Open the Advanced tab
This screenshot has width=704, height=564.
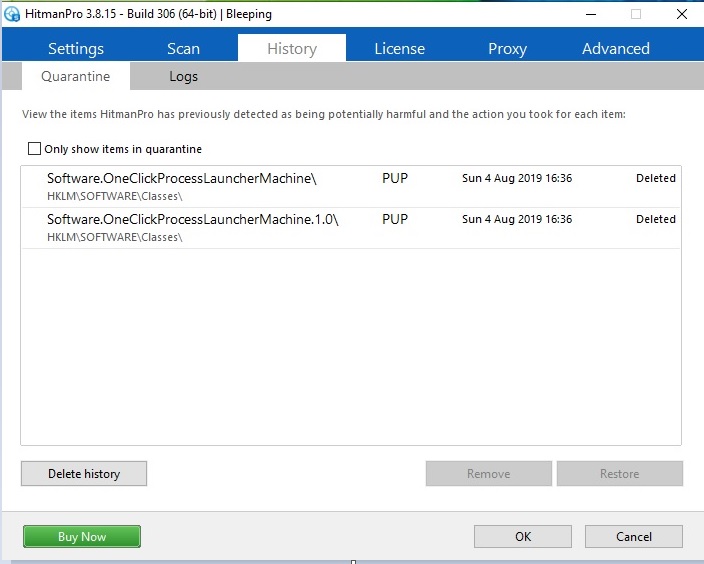(x=616, y=48)
